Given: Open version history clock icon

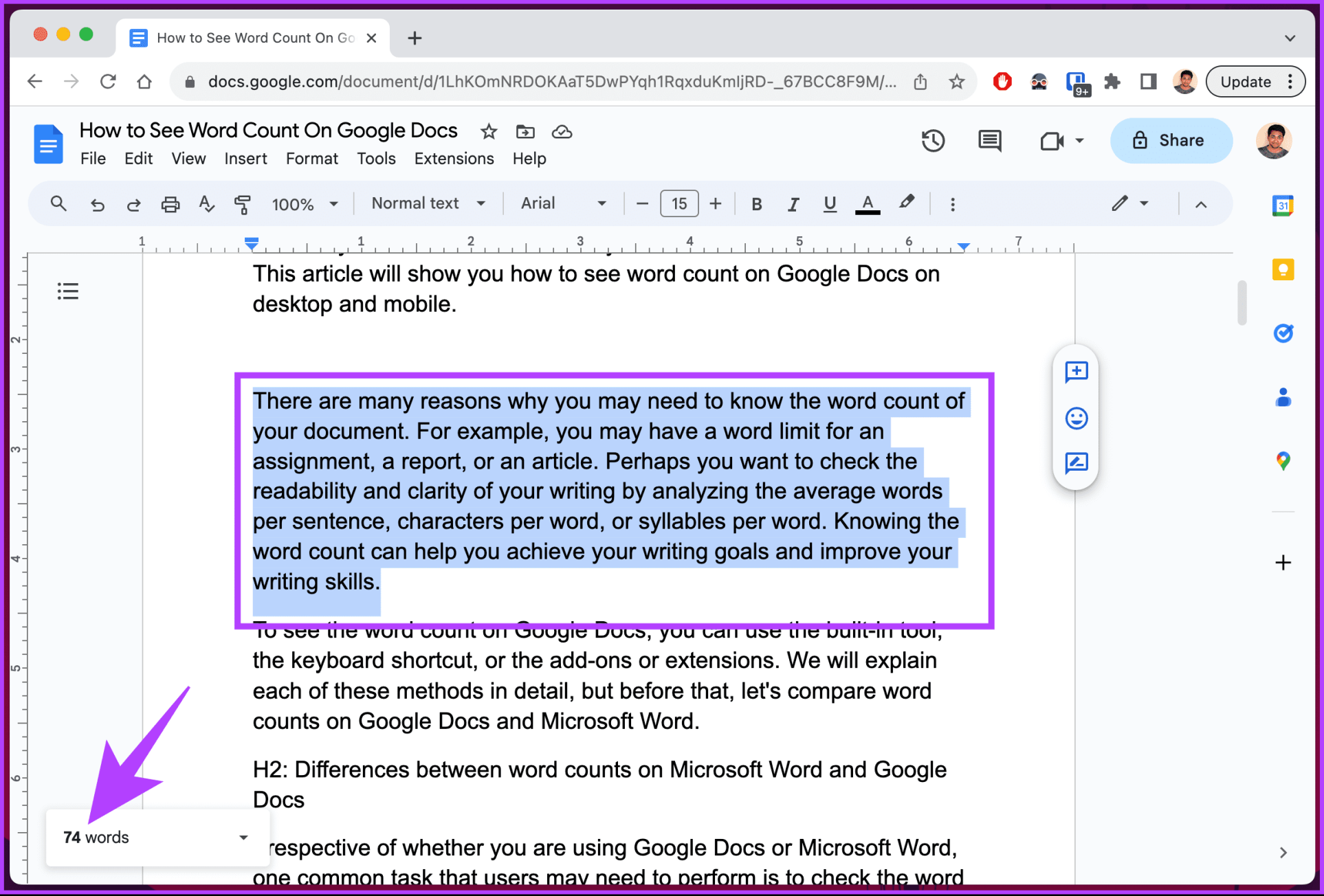Looking at the screenshot, I should [933, 141].
